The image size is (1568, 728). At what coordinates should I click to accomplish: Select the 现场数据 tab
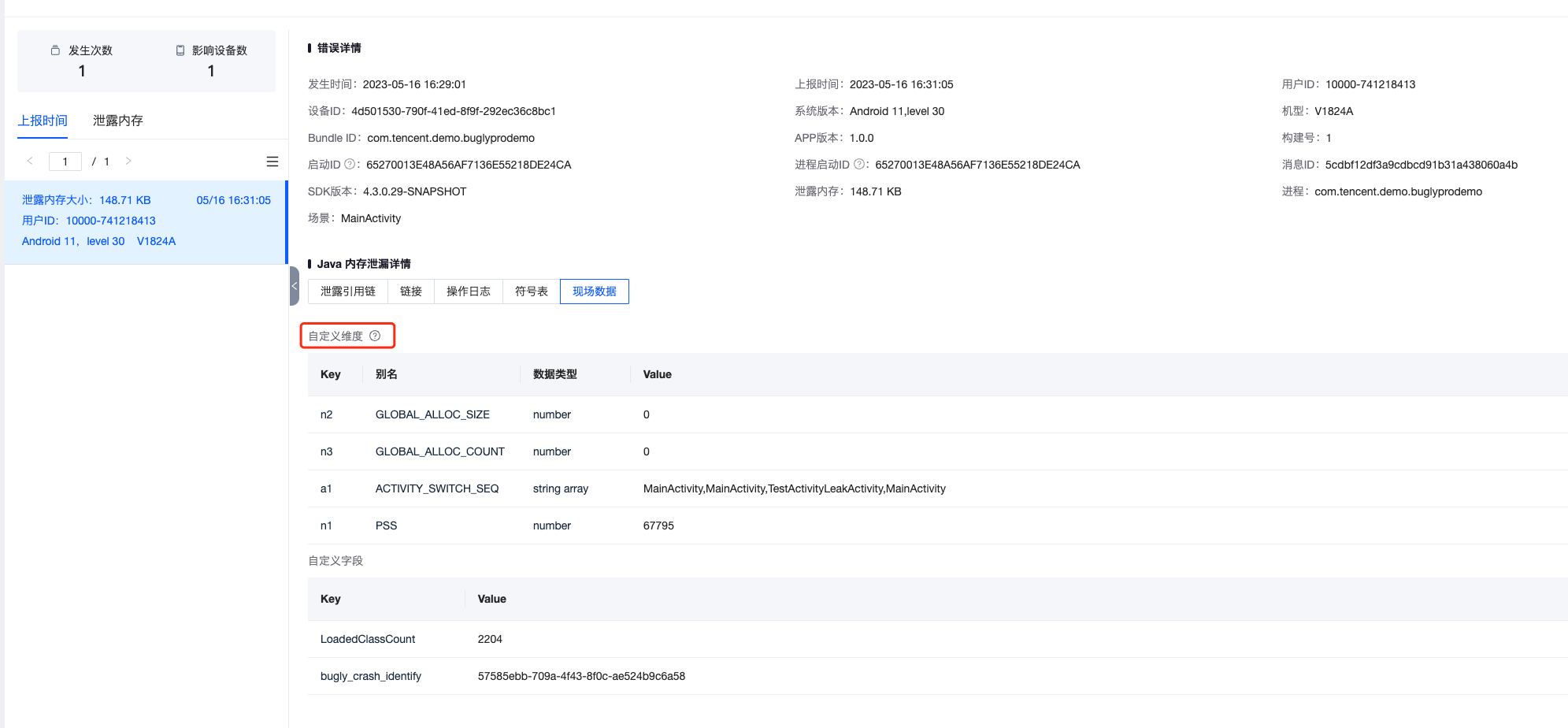[594, 292]
